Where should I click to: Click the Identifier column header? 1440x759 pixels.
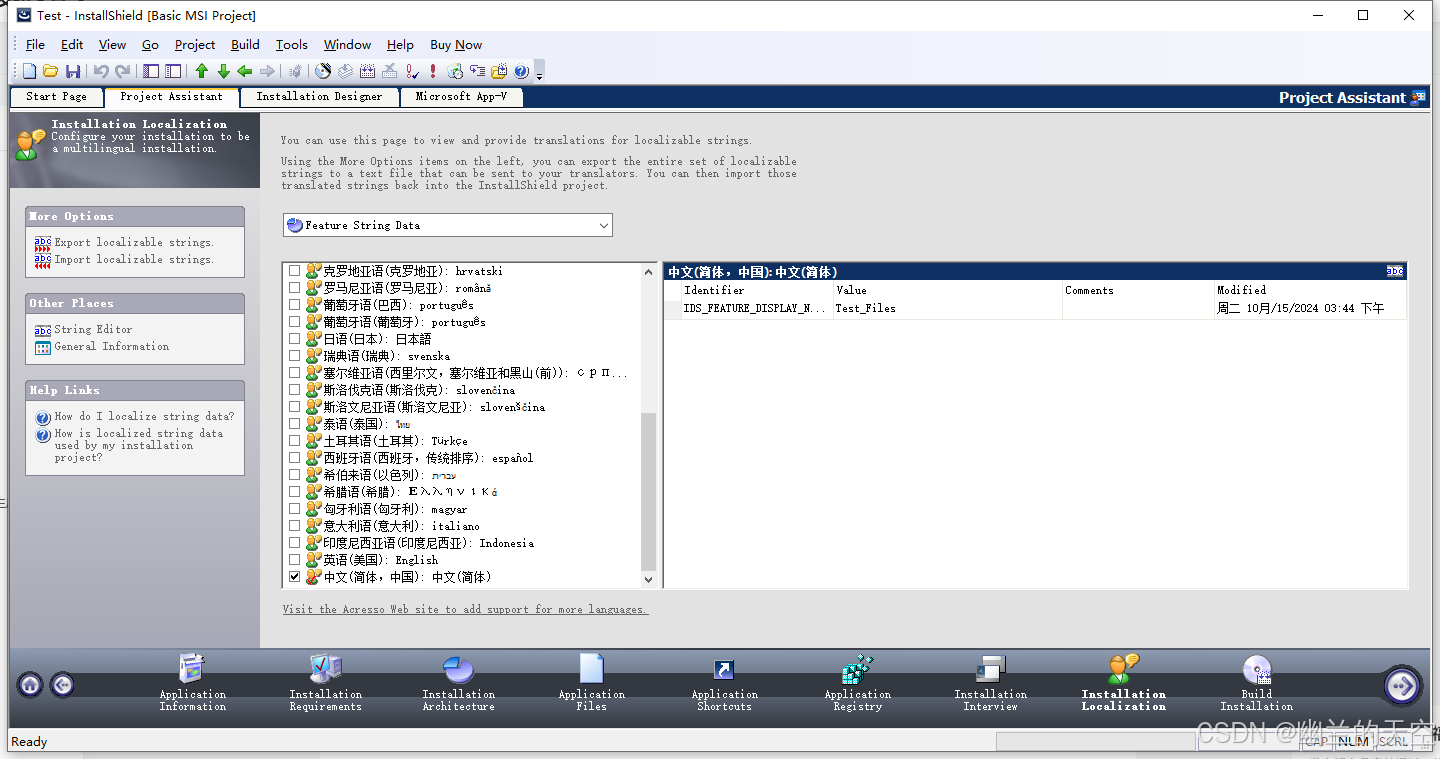(757, 290)
